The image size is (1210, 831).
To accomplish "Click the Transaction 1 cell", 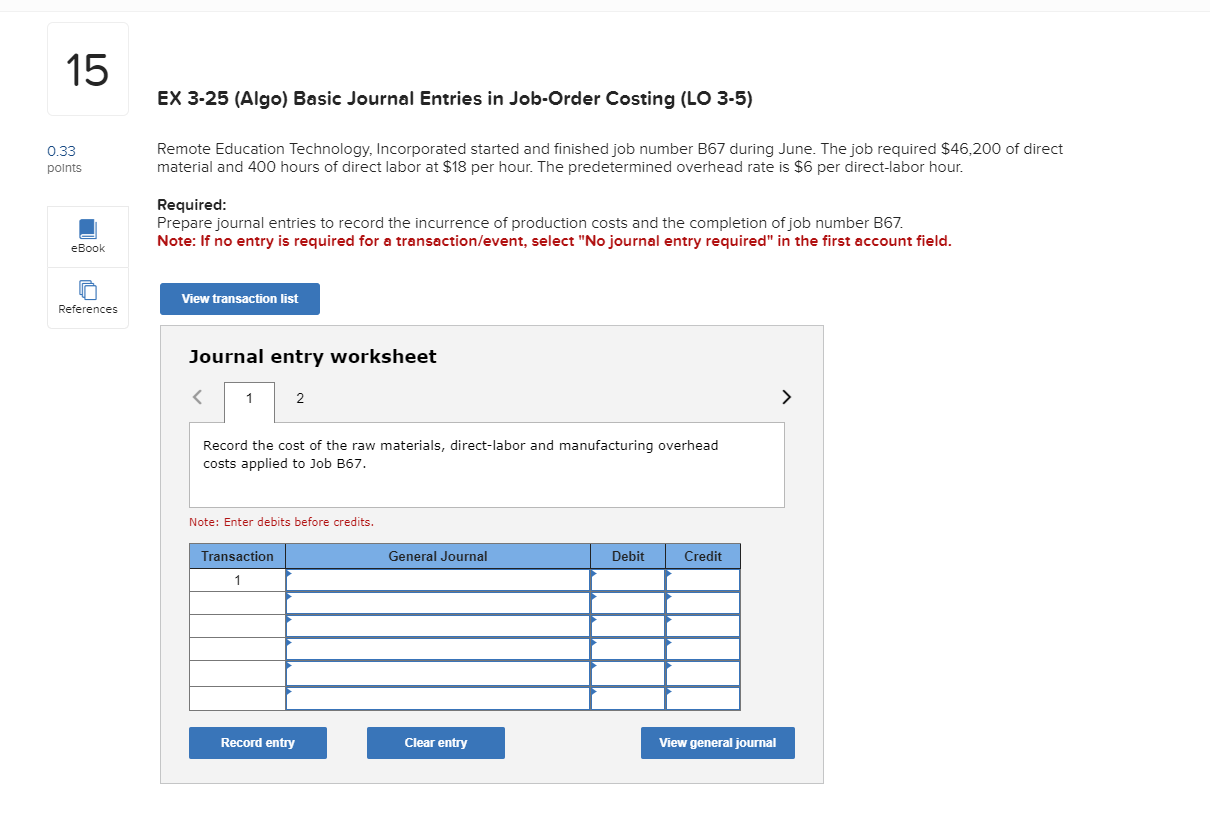I will pos(237,578).
